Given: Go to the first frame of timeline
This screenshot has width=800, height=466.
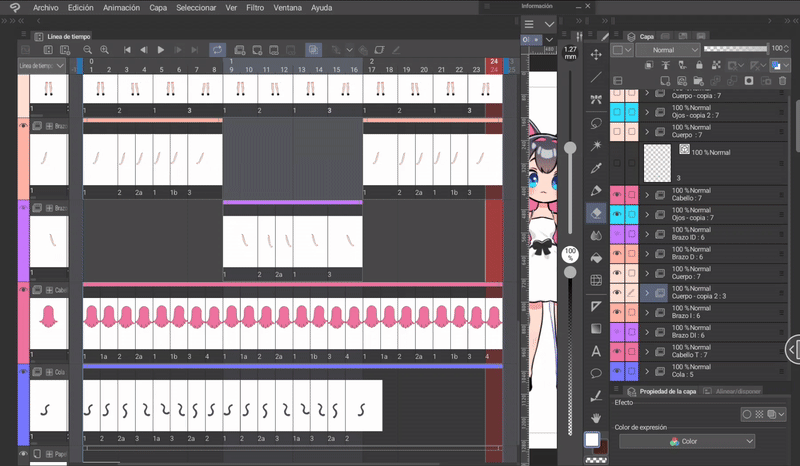Looking at the screenshot, I should [x=127, y=50].
